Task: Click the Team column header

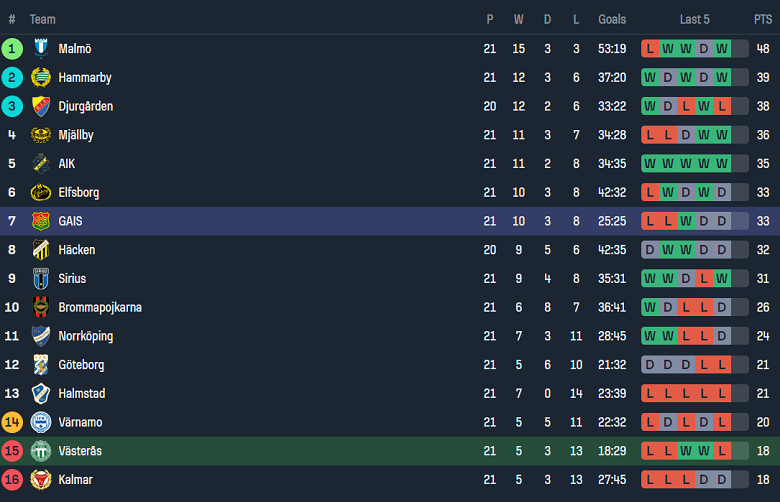Action: coord(43,19)
